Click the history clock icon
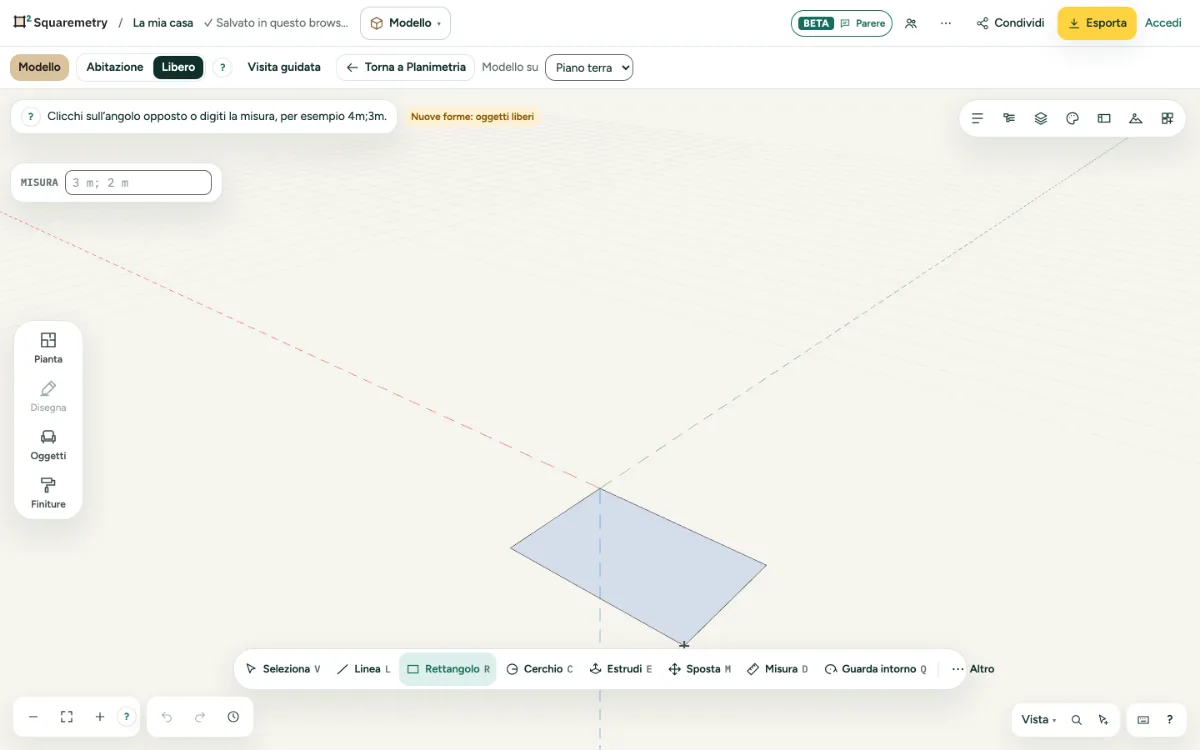This screenshot has height=750, width=1200. [x=233, y=717]
